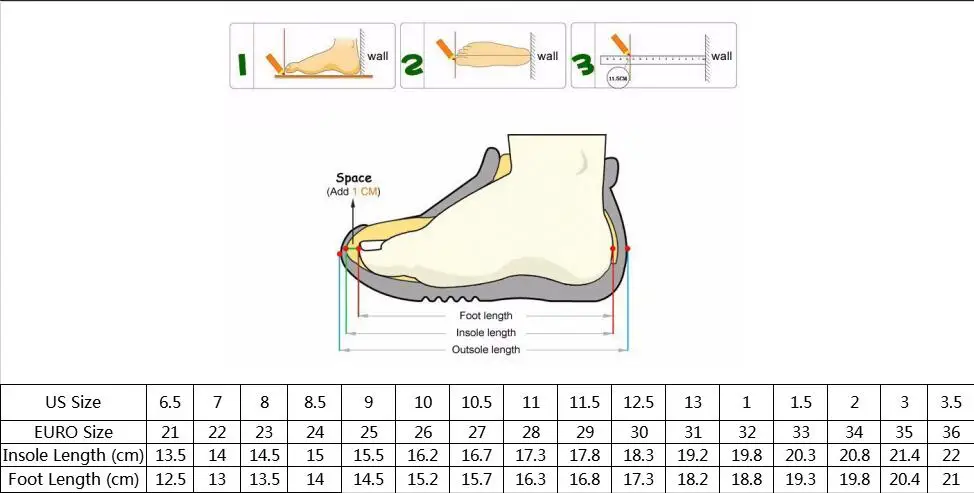Click the step 2 top-view foot diagram
Image resolution: width=974 pixels, height=493 pixels.
(x=483, y=56)
